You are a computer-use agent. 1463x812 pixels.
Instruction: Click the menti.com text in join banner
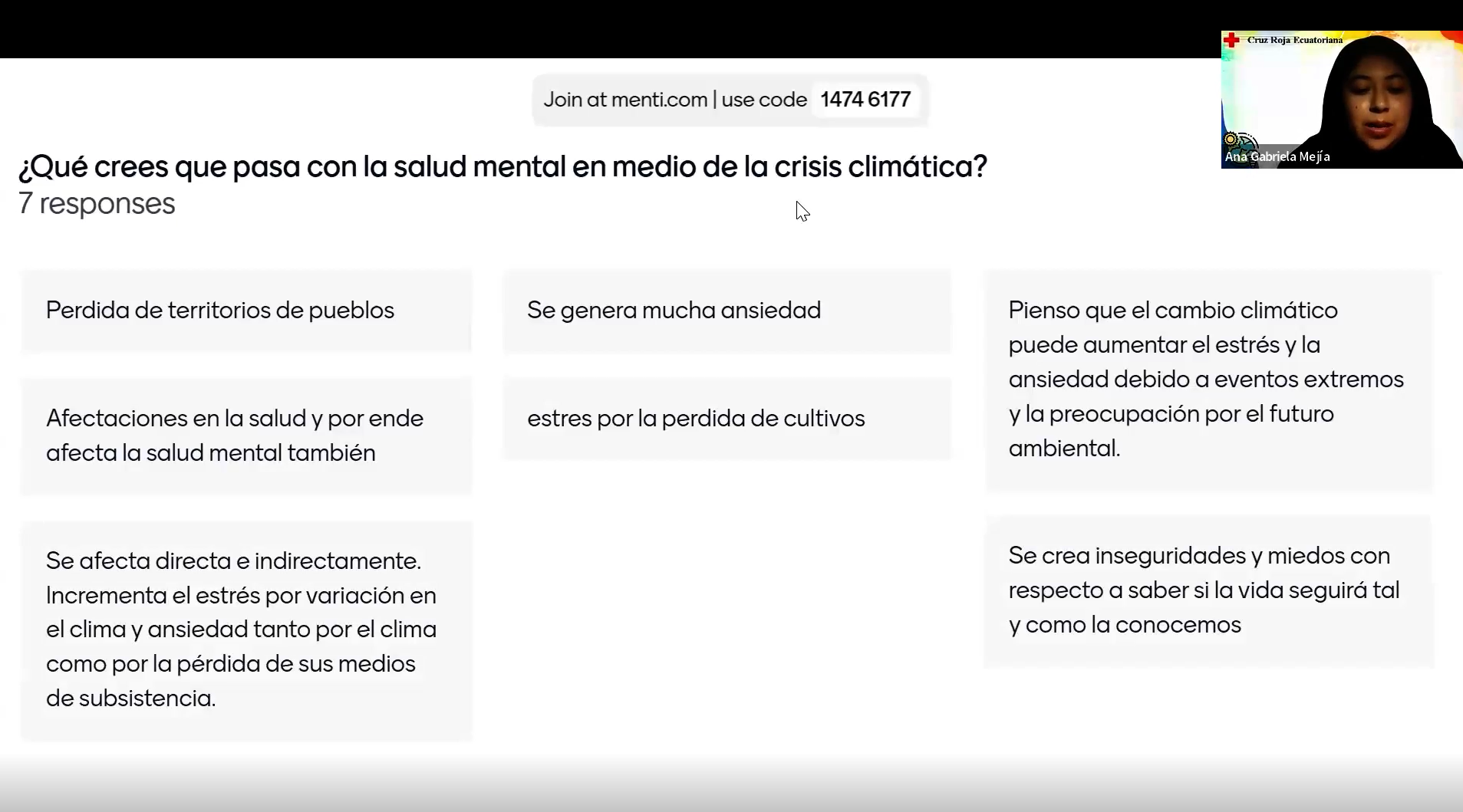659,100
